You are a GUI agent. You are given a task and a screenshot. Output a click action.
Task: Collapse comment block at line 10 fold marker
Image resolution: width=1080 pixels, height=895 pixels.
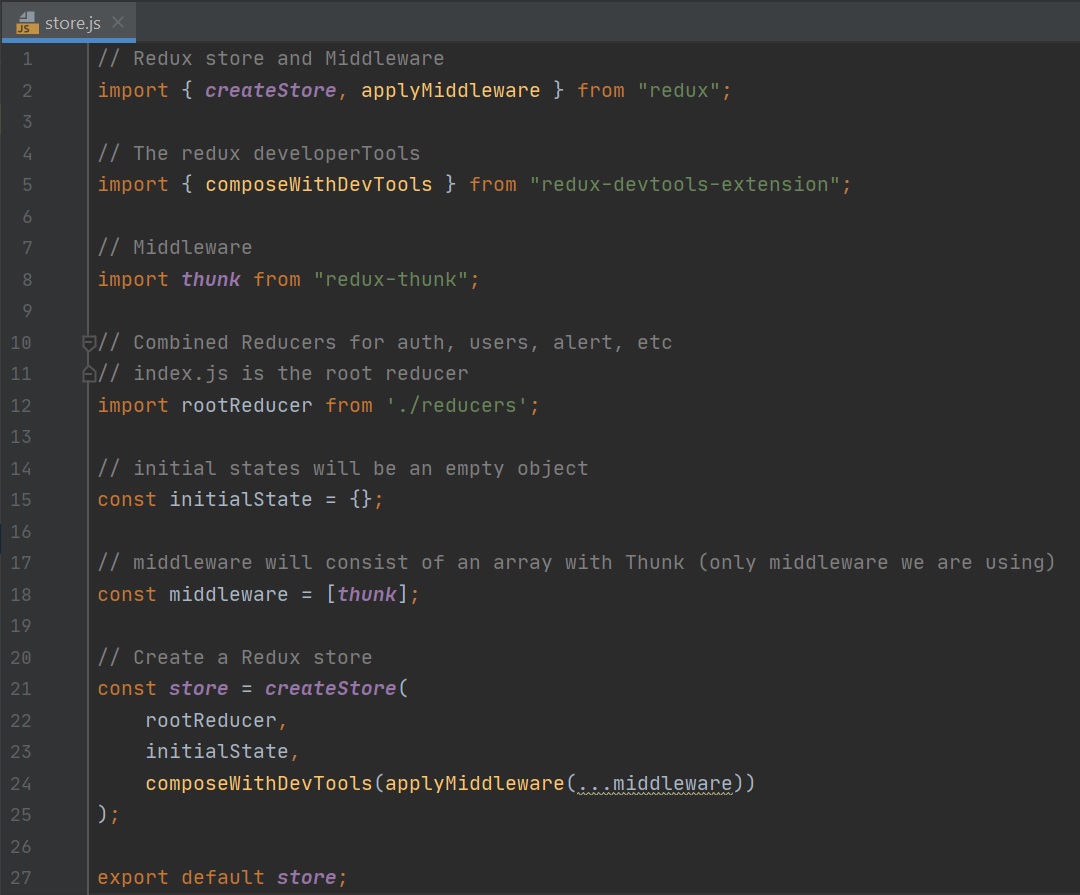click(89, 343)
